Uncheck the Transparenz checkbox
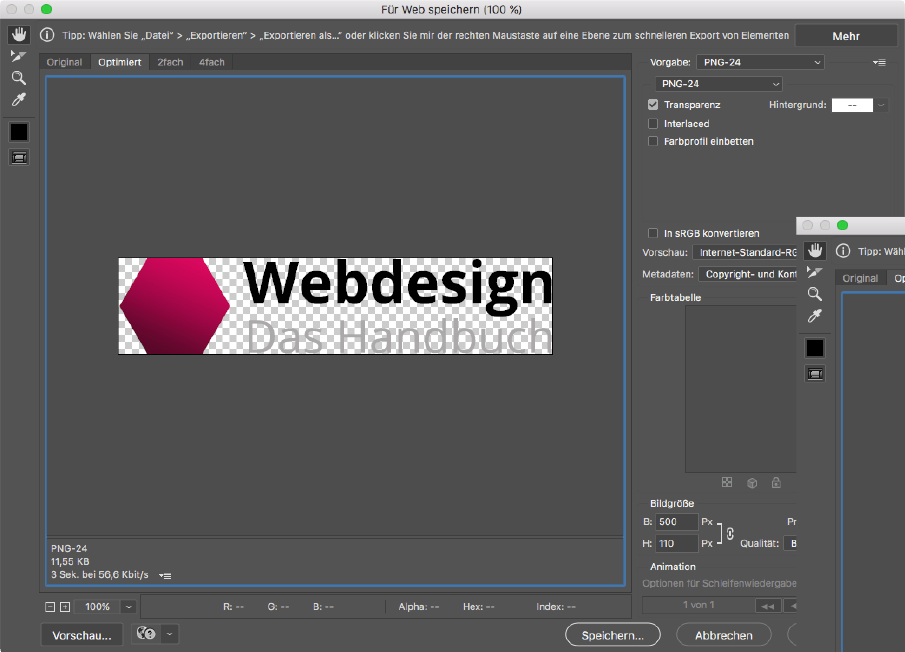905x652 pixels. coord(653,104)
